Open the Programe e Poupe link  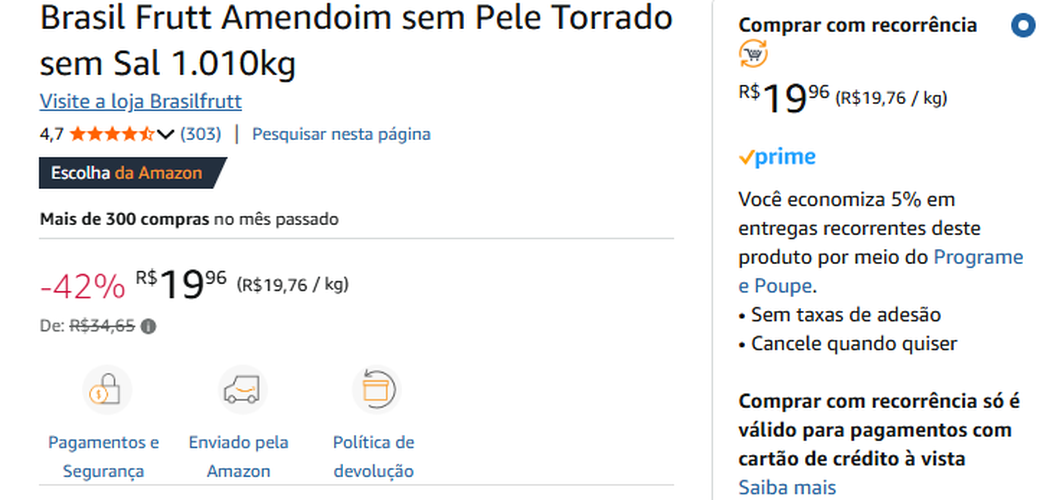(x=979, y=257)
